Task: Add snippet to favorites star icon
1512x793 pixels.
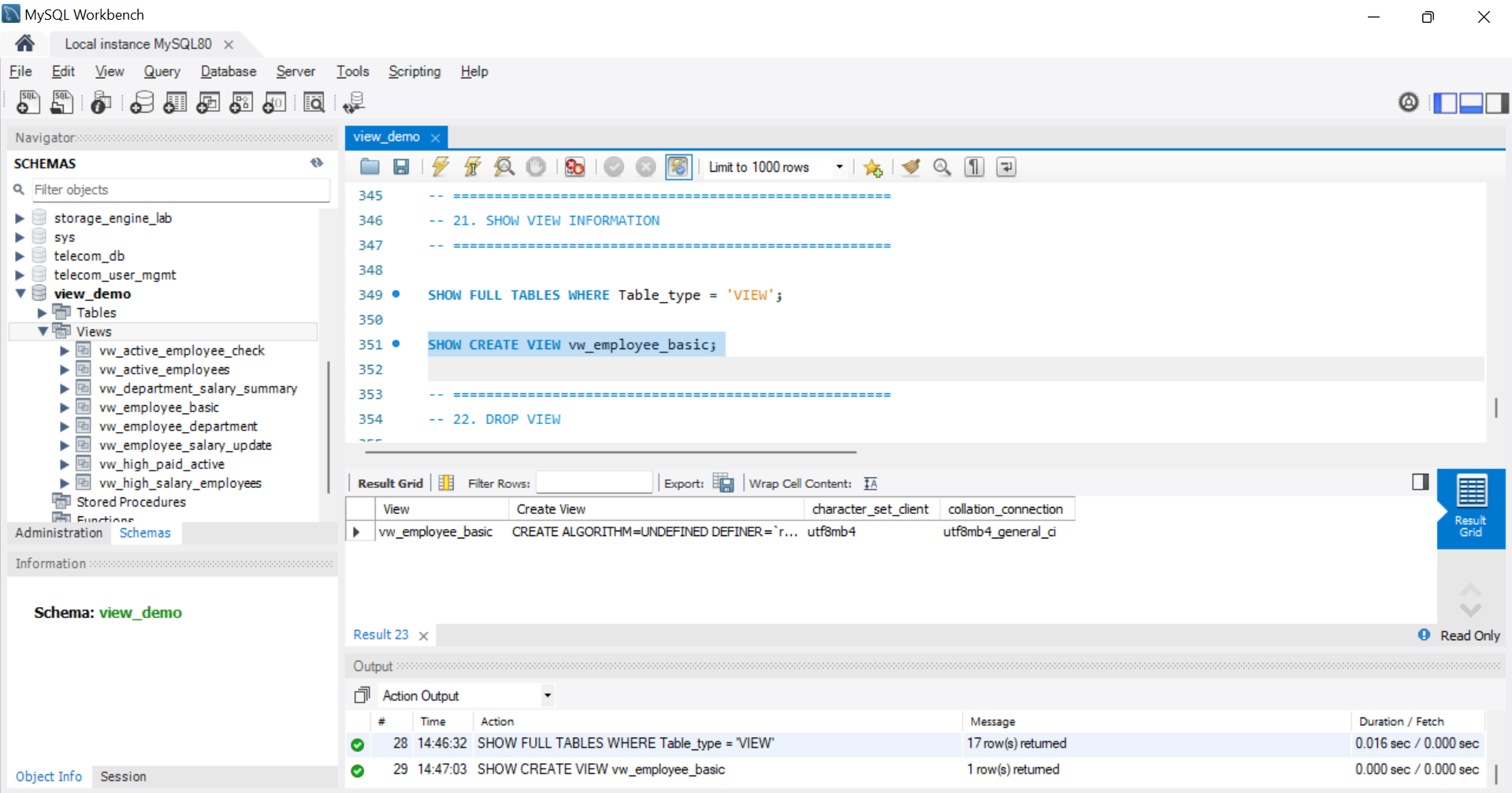Action: (872, 167)
